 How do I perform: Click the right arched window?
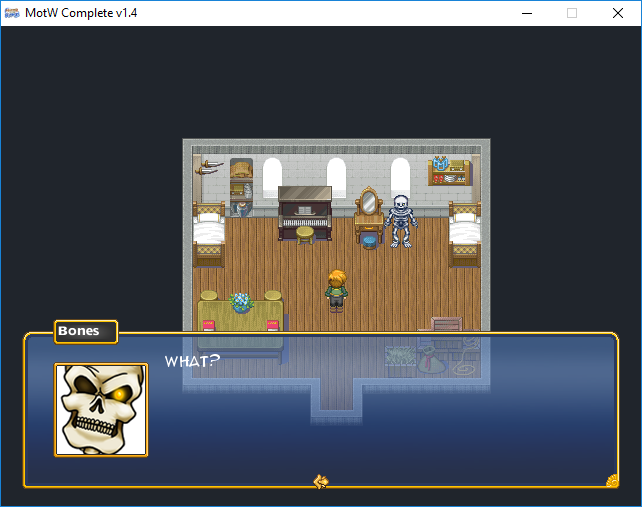point(400,176)
